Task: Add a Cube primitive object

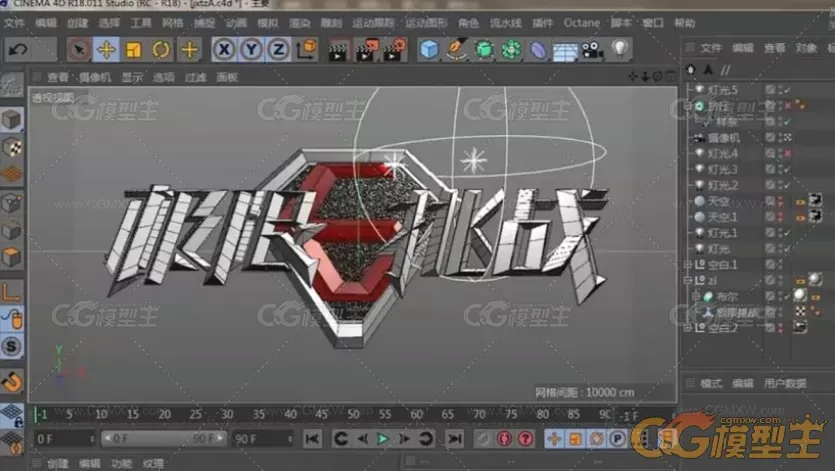Action: pyautogui.click(x=429, y=50)
